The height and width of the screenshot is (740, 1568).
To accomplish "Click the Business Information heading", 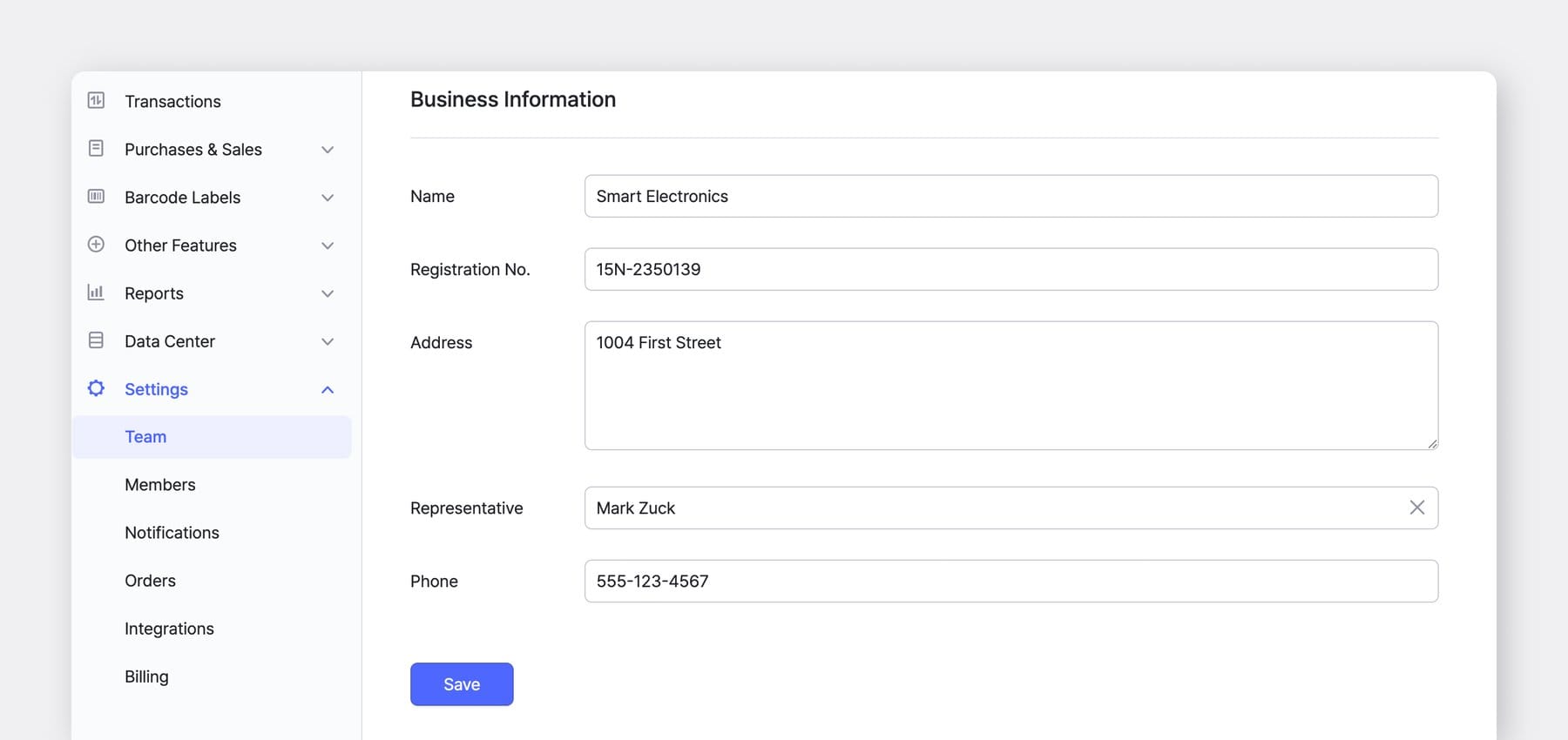I will tap(513, 99).
